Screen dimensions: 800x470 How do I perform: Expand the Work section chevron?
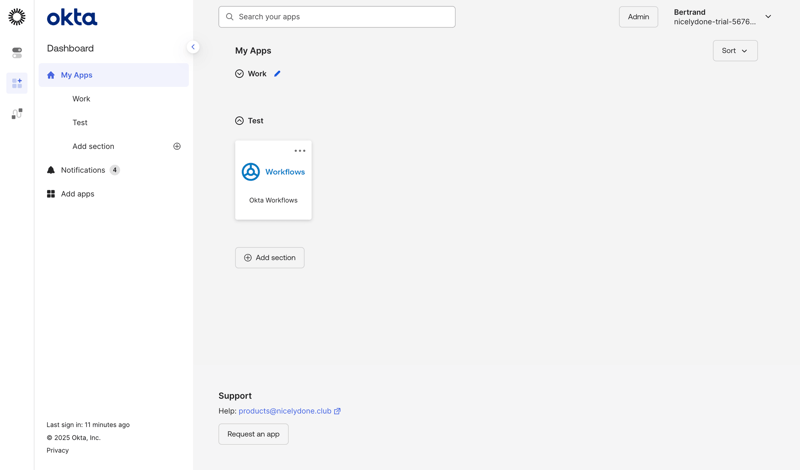click(x=239, y=74)
